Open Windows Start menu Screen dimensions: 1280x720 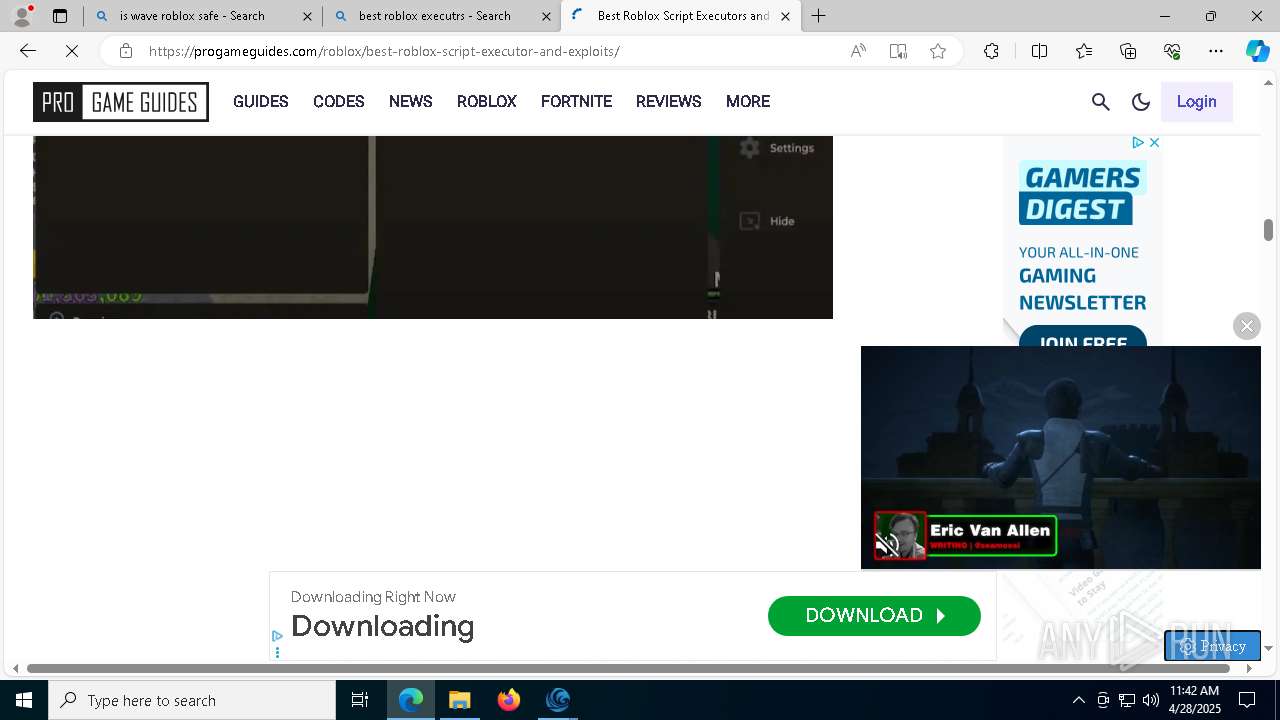(24, 700)
